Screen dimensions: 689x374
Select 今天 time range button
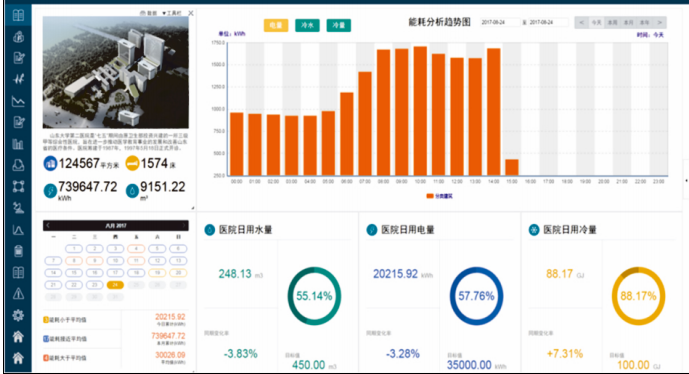point(596,22)
